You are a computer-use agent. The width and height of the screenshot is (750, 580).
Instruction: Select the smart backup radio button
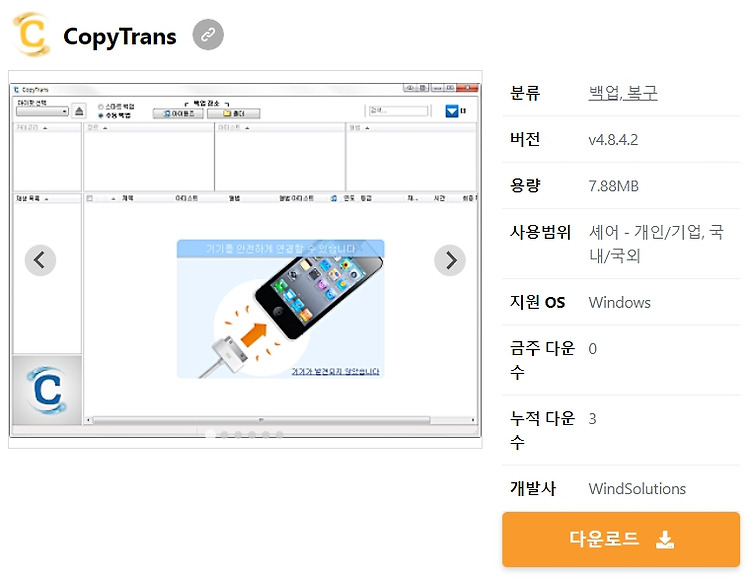[x=101, y=107]
